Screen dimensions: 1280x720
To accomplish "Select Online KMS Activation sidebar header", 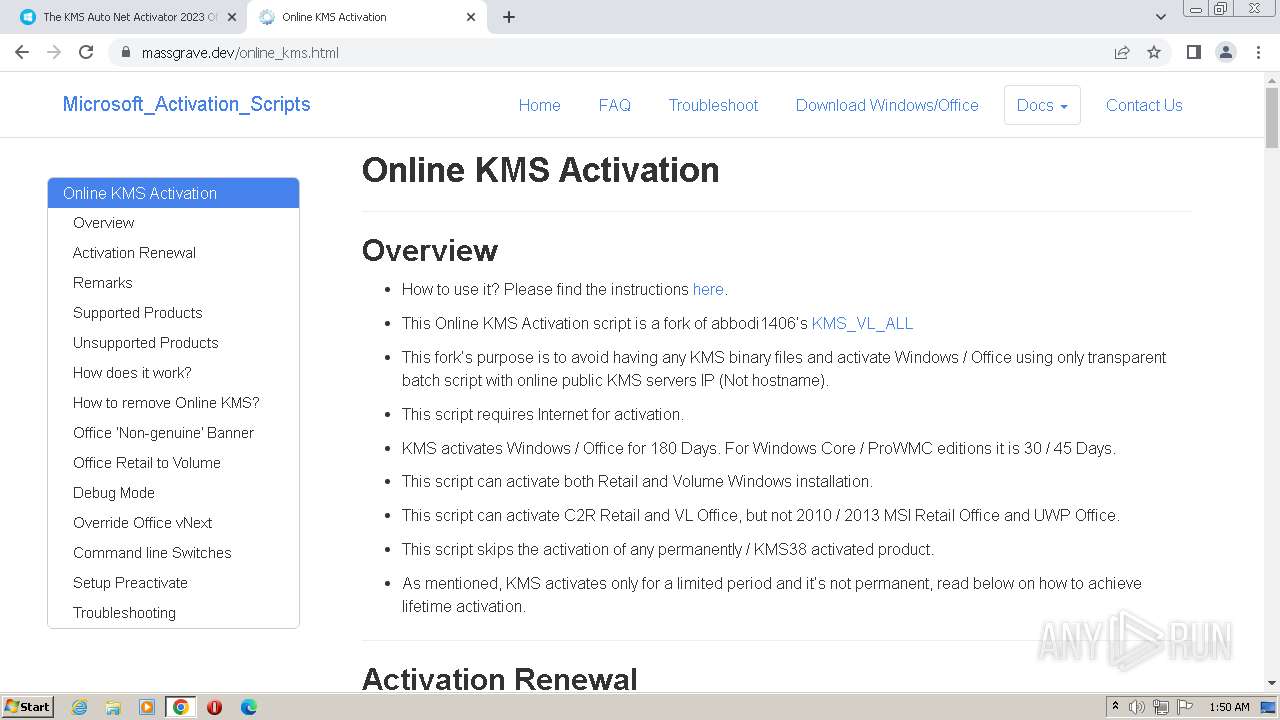I will 173,193.
